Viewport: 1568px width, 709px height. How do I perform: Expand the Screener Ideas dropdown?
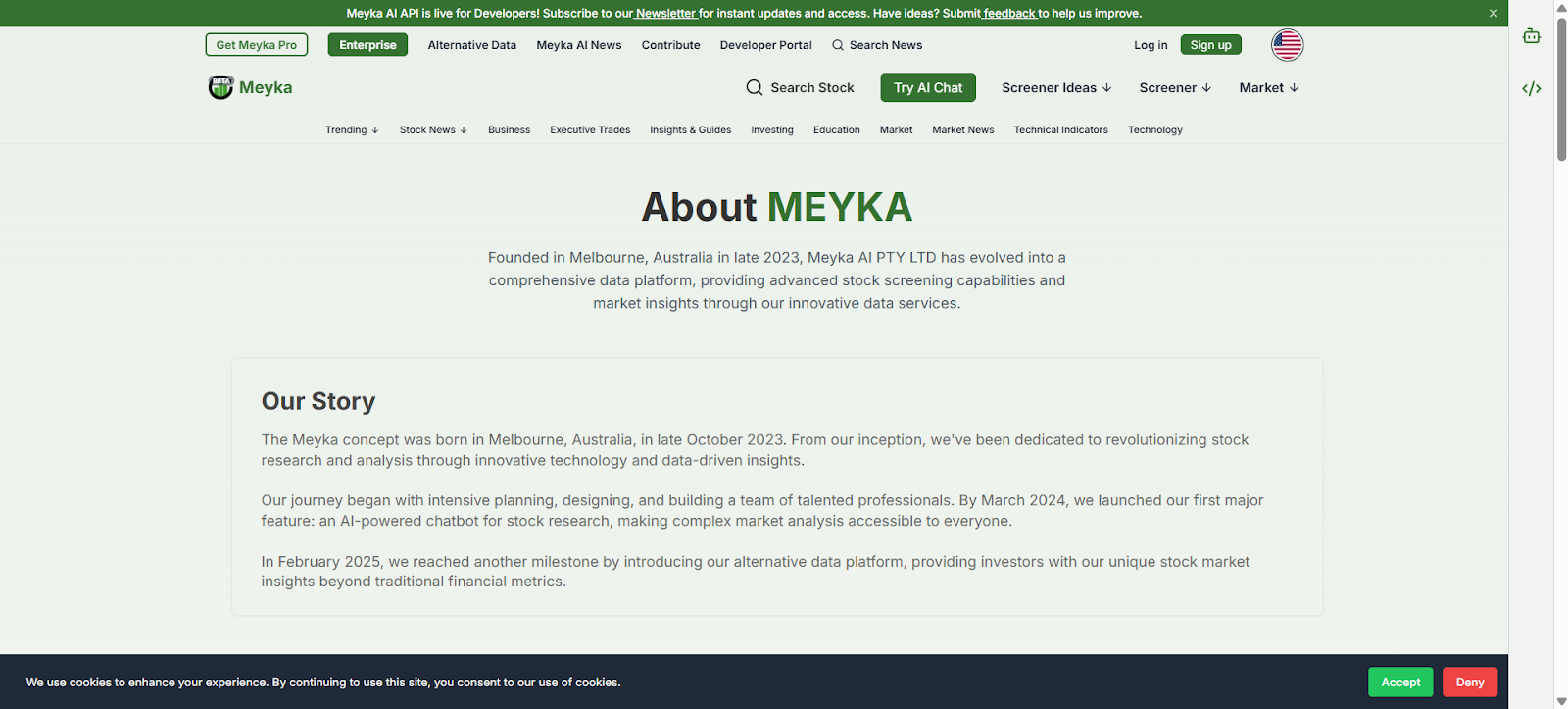pos(1056,87)
